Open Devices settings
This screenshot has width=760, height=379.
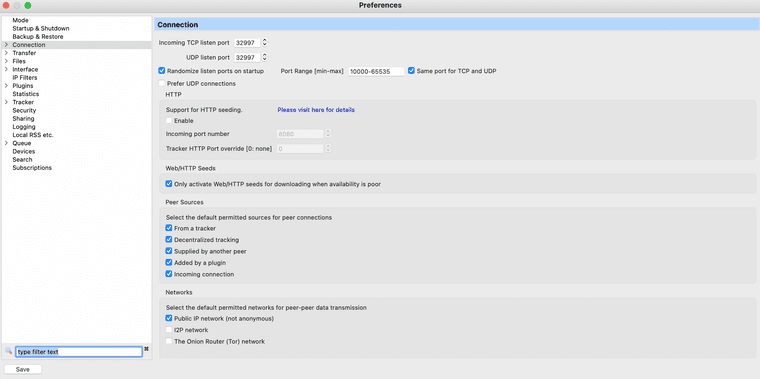coord(24,151)
